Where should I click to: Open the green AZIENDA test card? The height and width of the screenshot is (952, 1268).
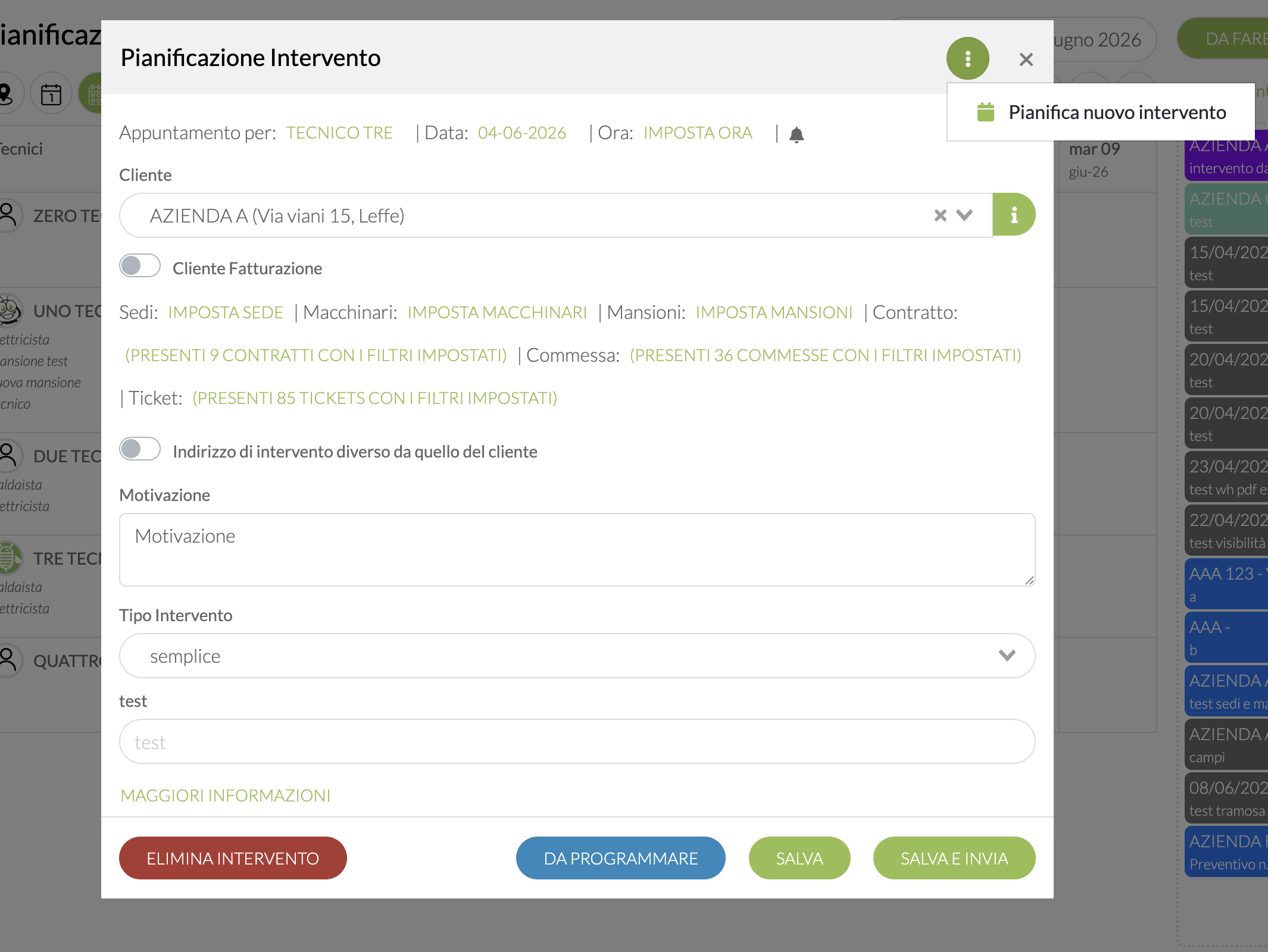(x=1226, y=209)
